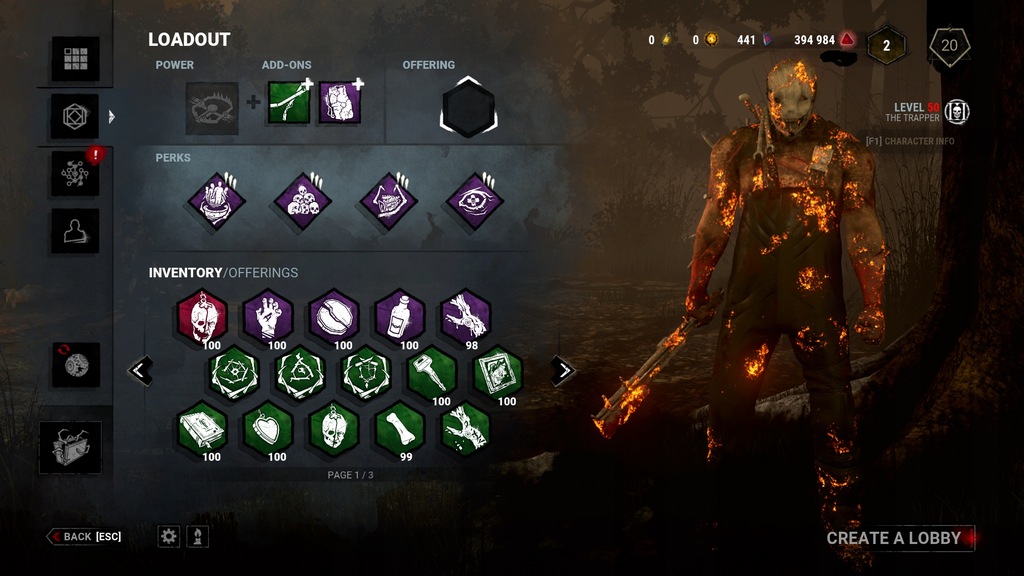Open the Bloodweb tab with alert
1024x576 pixels.
point(75,174)
